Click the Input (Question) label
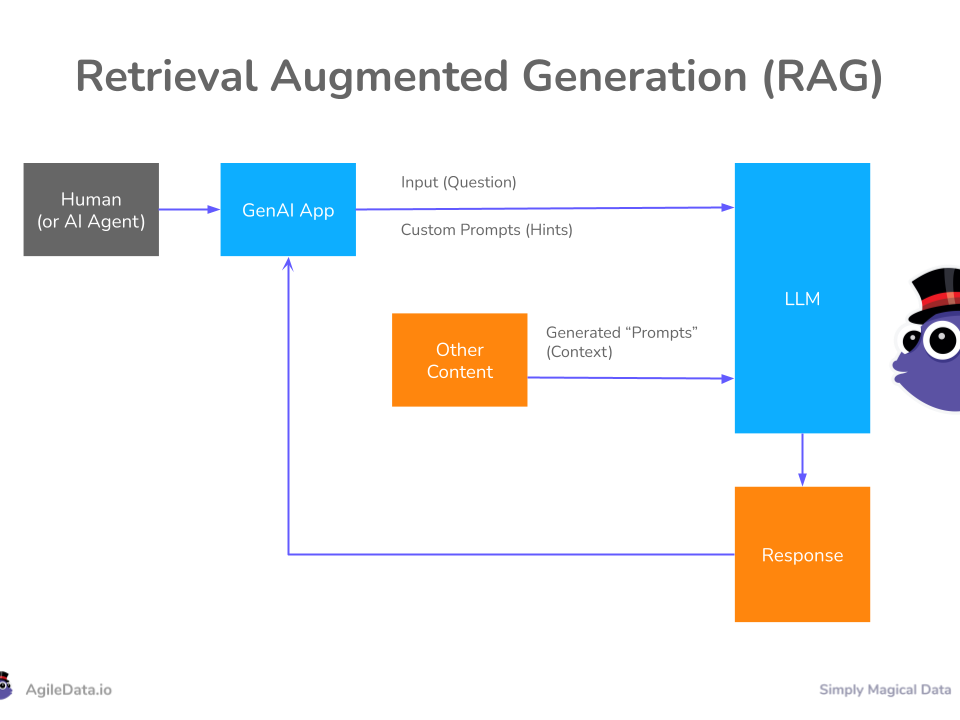 pyautogui.click(x=459, y=182)
